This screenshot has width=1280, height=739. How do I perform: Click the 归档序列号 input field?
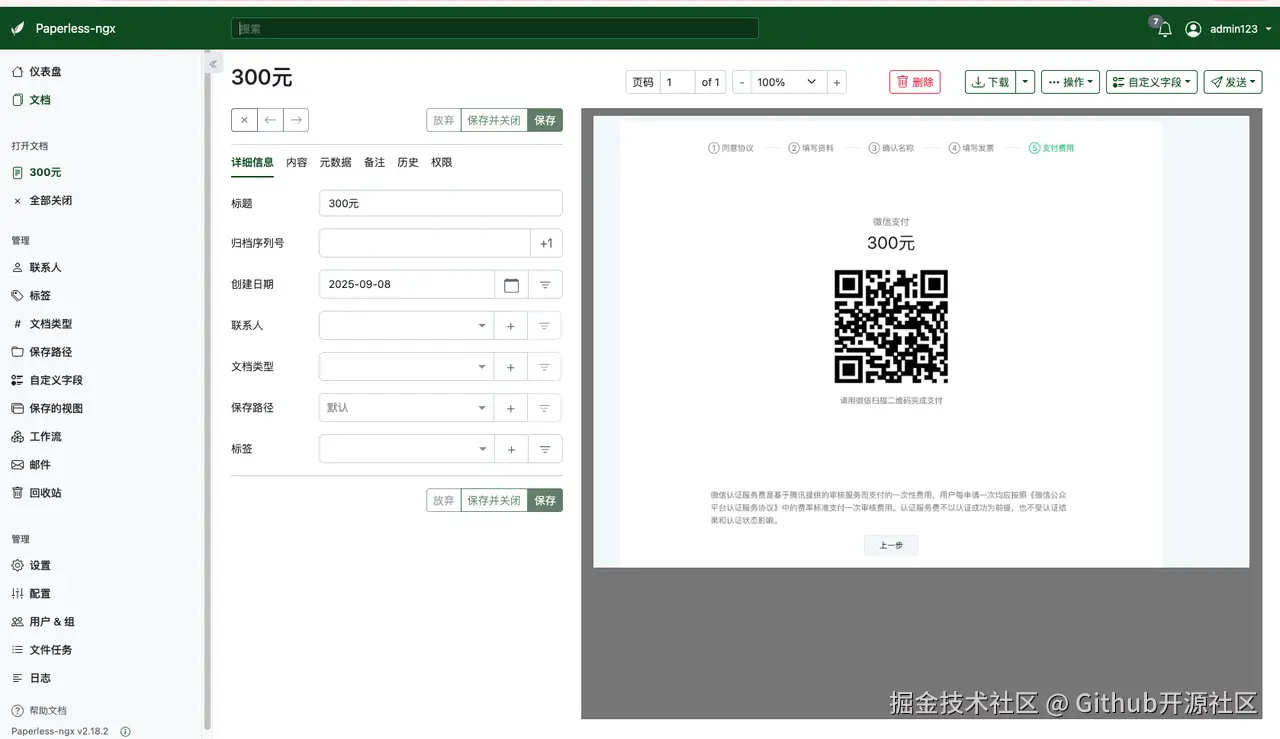pos(424,243)
